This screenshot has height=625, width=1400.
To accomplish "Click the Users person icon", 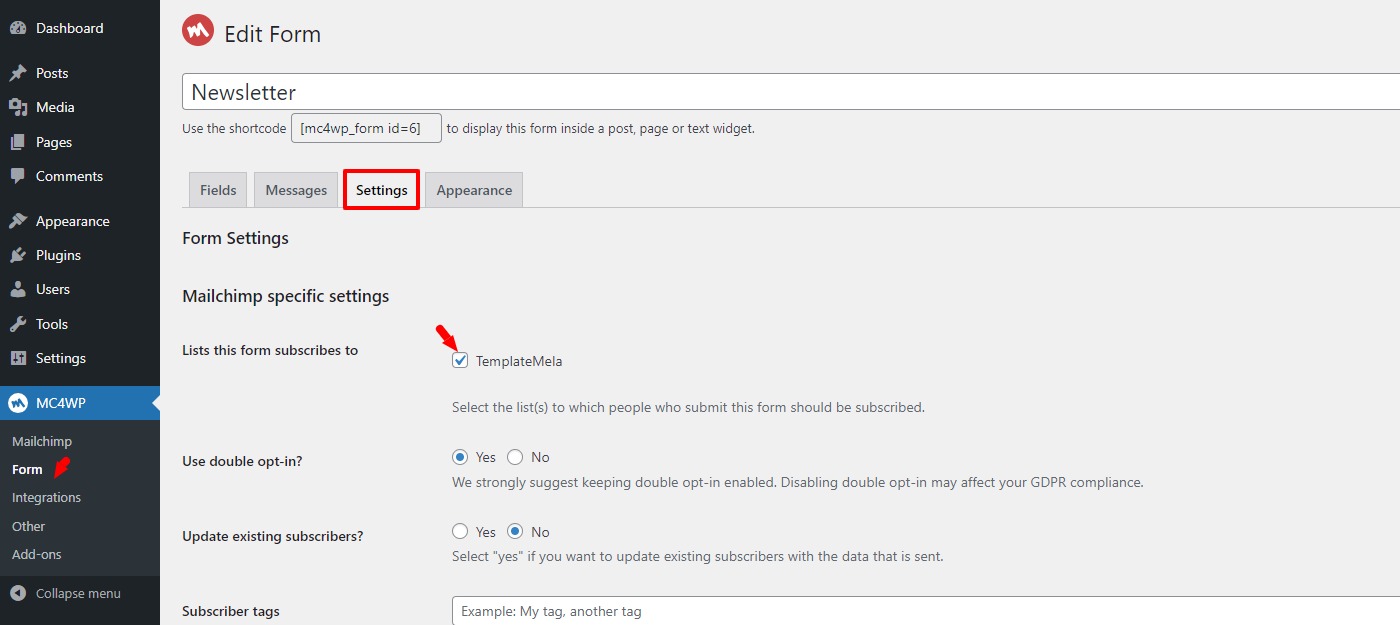I will (x=18, y=289).
